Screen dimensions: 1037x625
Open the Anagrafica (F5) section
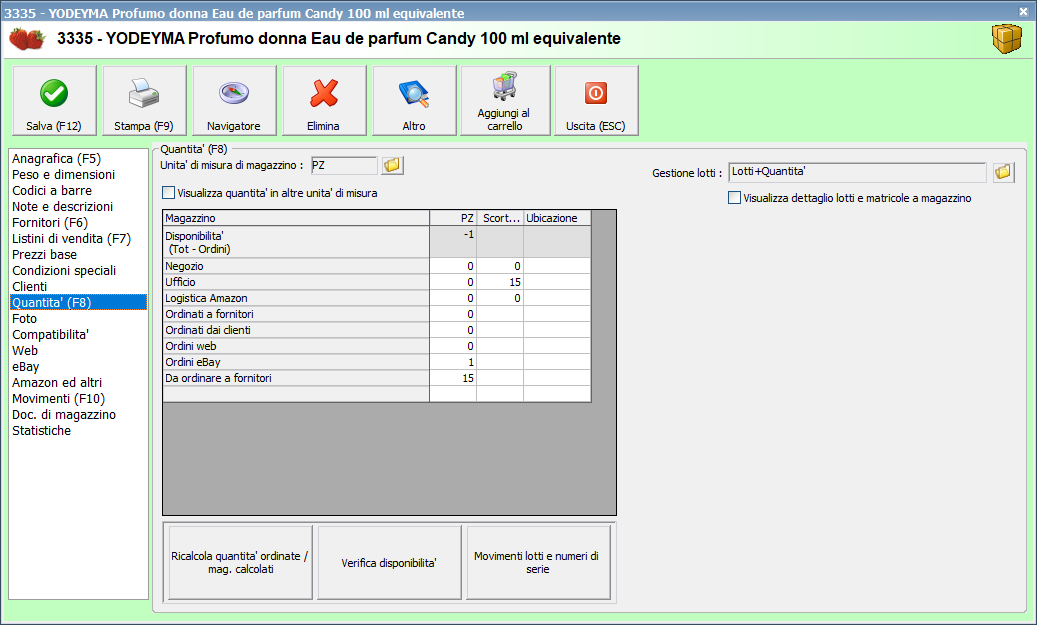[78, 158]
